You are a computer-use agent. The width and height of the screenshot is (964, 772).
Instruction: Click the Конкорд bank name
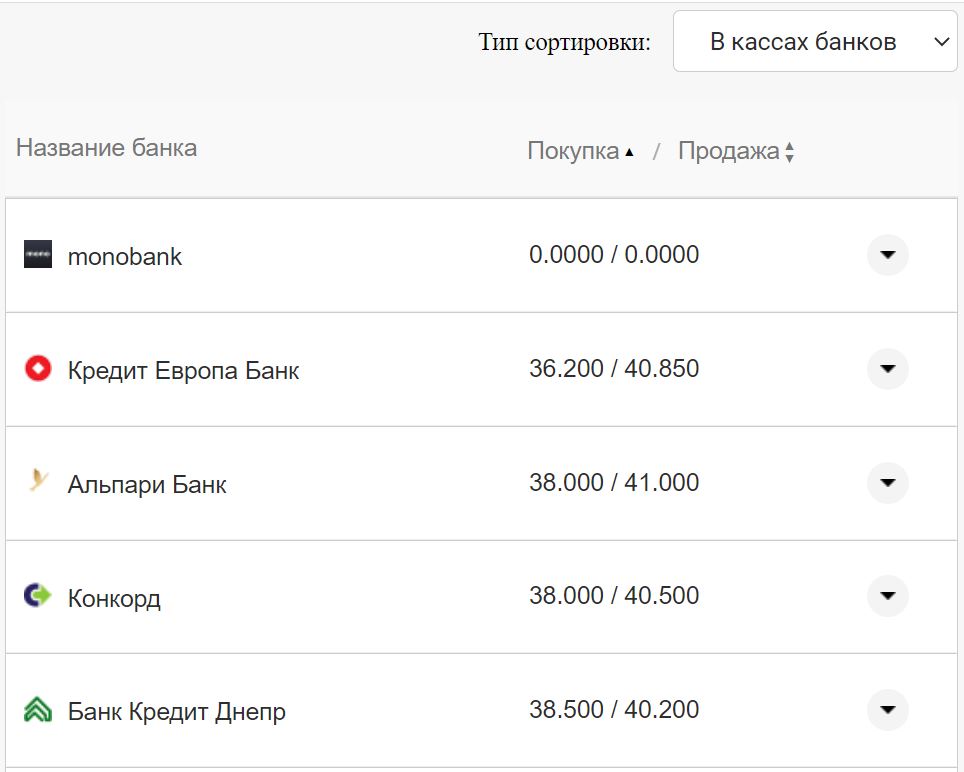pyautogui.click(x=114, y=599)
